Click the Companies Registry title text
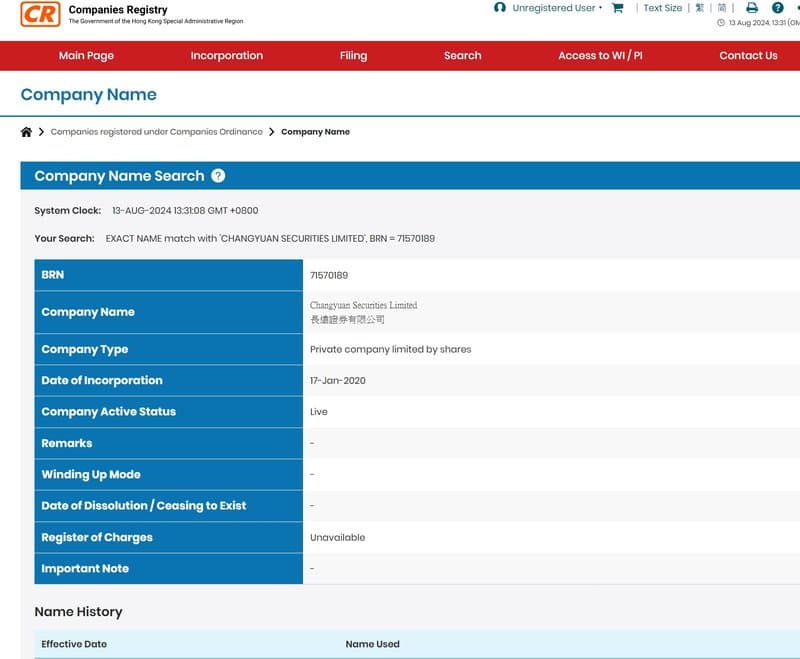Viewport: 800px width, 659px height. 118,10
